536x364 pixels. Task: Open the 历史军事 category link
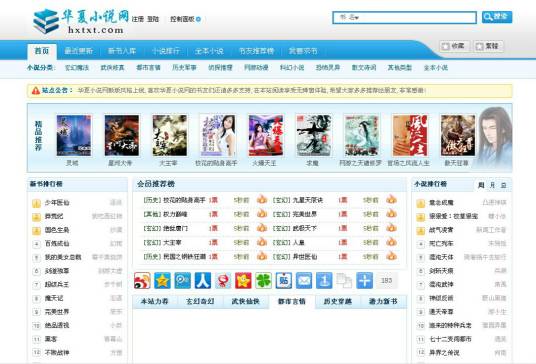coord(184,68)
